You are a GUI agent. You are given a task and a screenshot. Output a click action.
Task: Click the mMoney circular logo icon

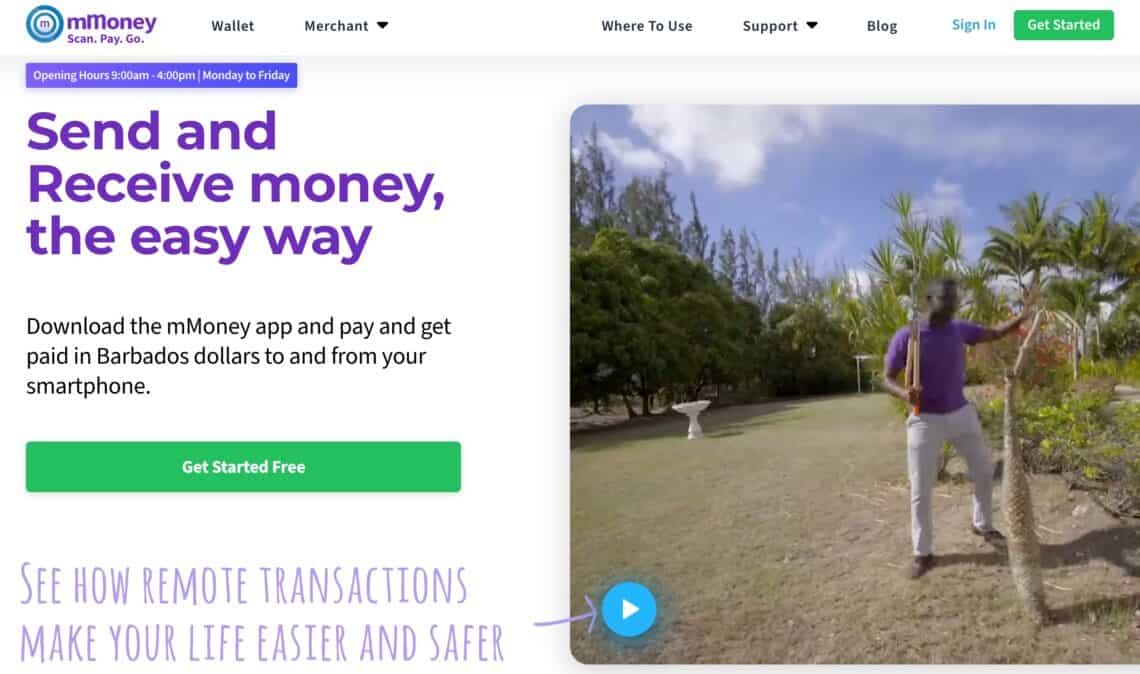click(44, 24)
